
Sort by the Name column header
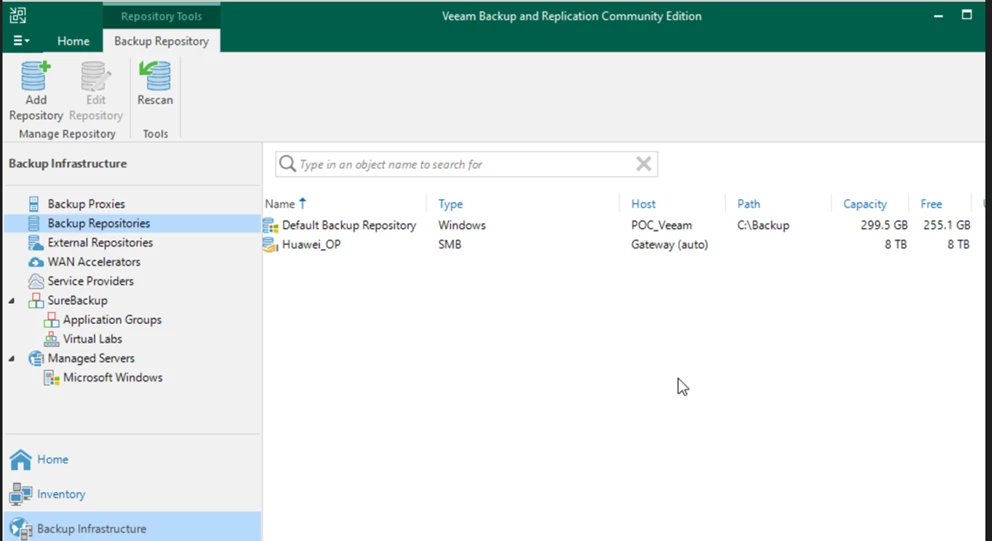(280, 204)
